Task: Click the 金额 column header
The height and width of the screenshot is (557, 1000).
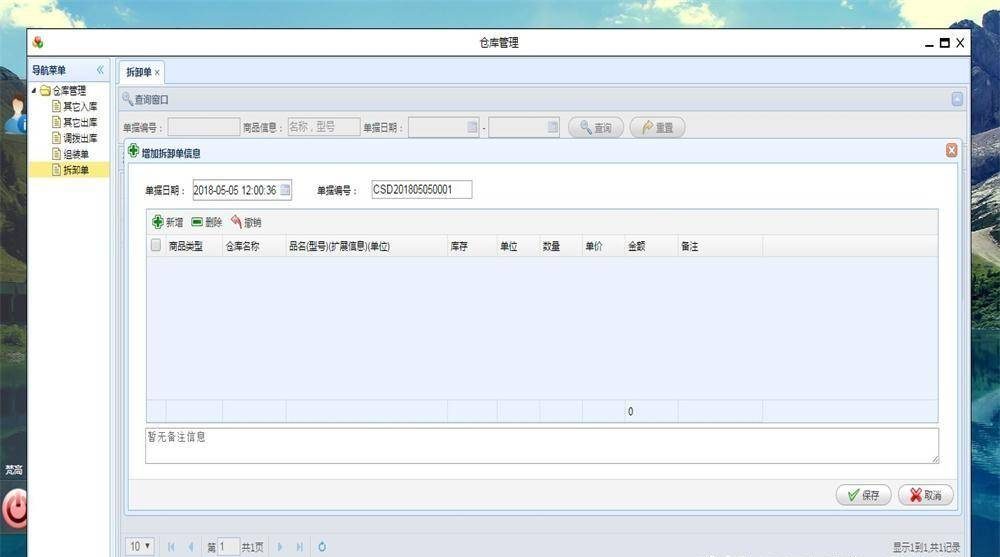Action: coord(651,246)
